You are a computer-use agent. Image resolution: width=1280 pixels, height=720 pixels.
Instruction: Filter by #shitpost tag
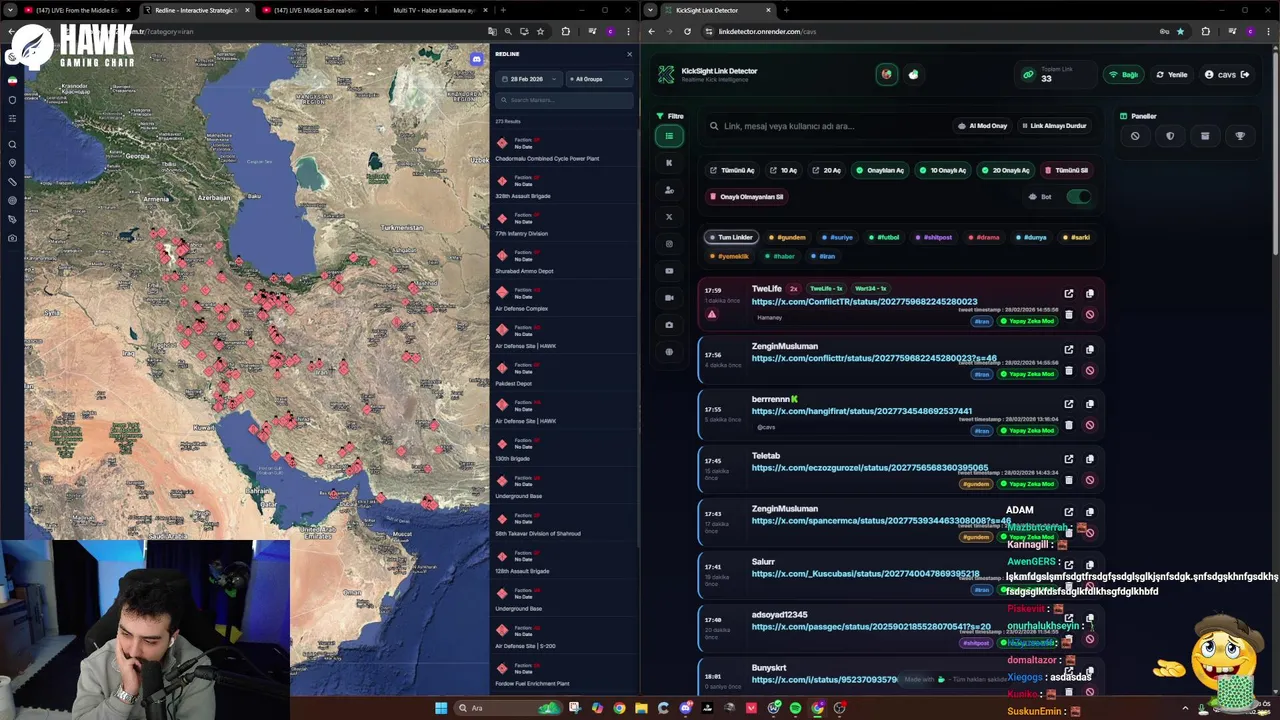coord(934,238)
